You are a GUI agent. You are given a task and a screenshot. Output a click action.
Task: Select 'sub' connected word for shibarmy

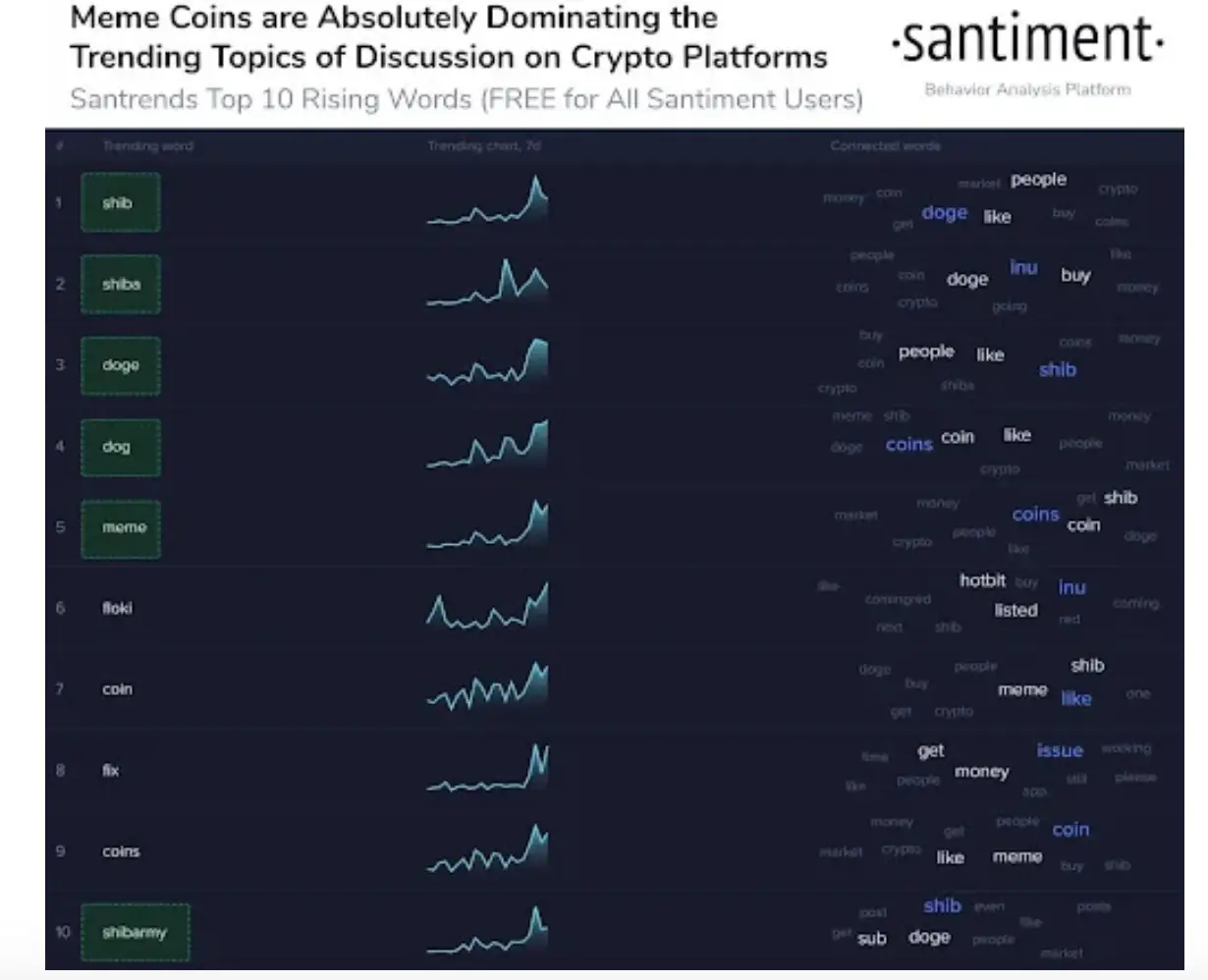[x=871, y=939]
